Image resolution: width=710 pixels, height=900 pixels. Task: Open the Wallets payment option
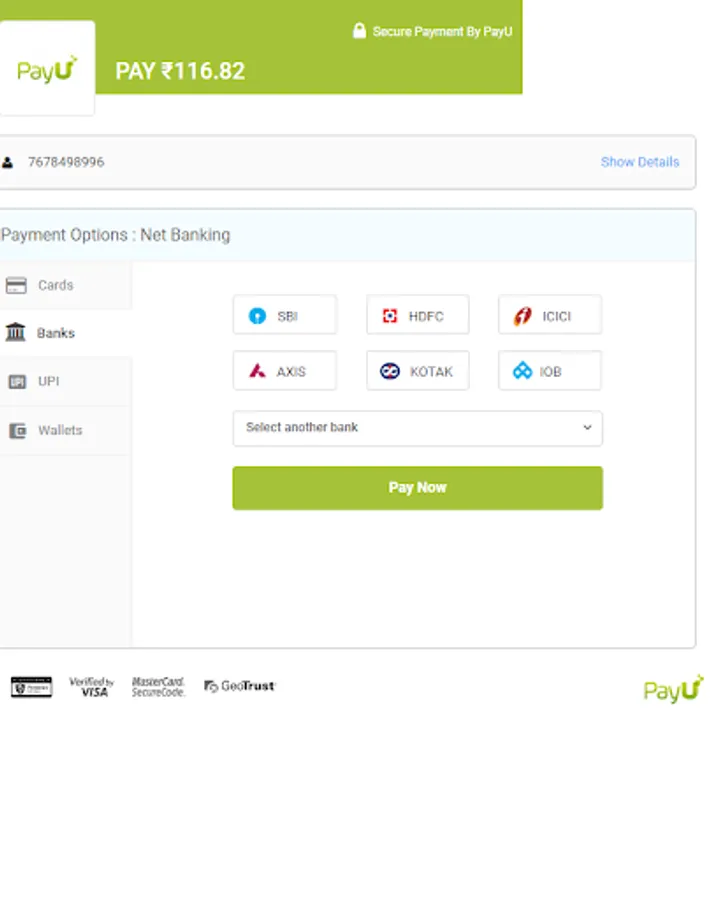coord(59,430)
